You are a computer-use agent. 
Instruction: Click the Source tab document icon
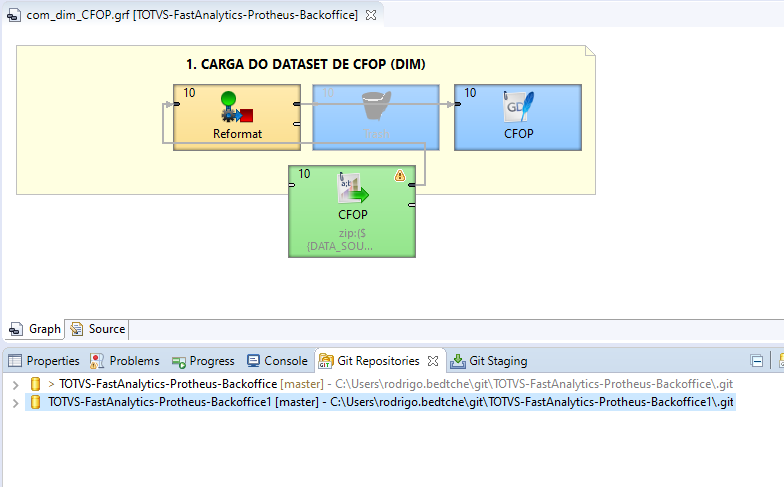coord(76,329)
